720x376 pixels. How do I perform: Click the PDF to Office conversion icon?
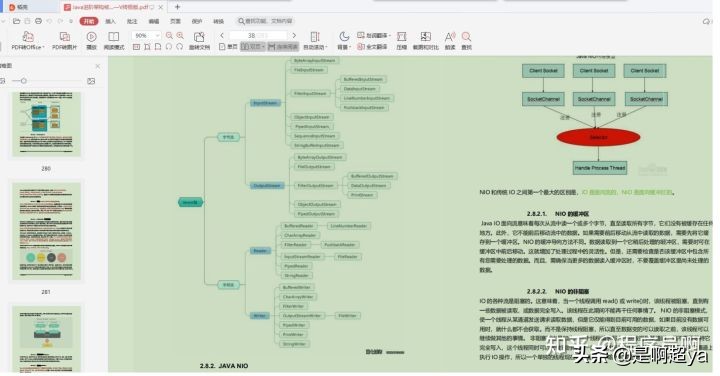[28, 37]
